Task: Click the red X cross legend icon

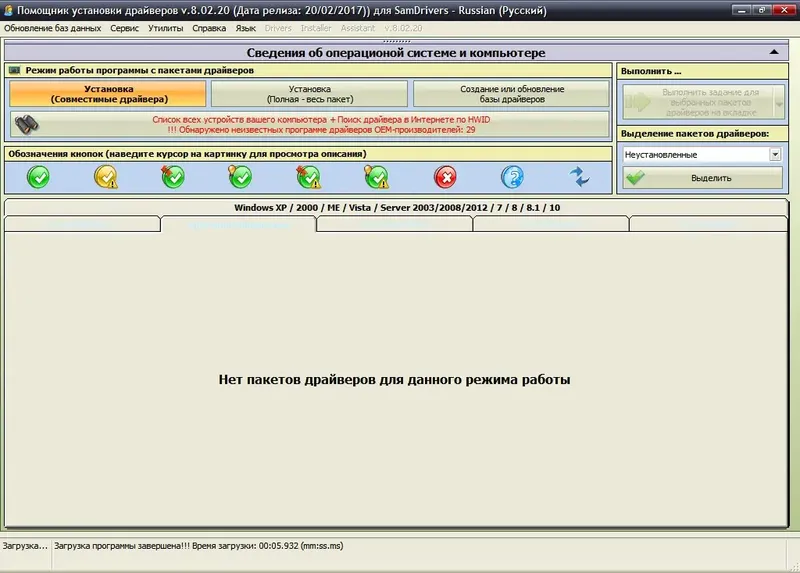Action: (445, 178)
